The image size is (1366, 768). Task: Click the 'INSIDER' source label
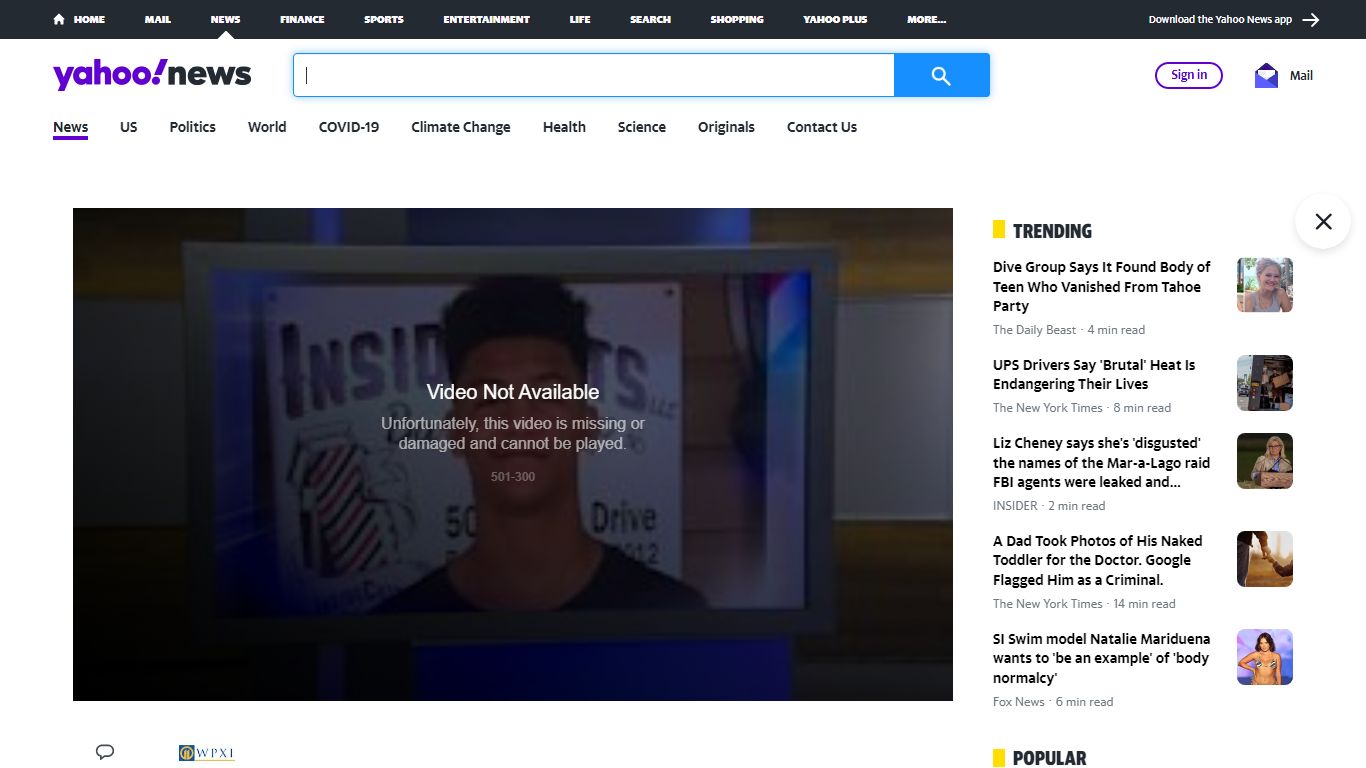pos(1015,506)
